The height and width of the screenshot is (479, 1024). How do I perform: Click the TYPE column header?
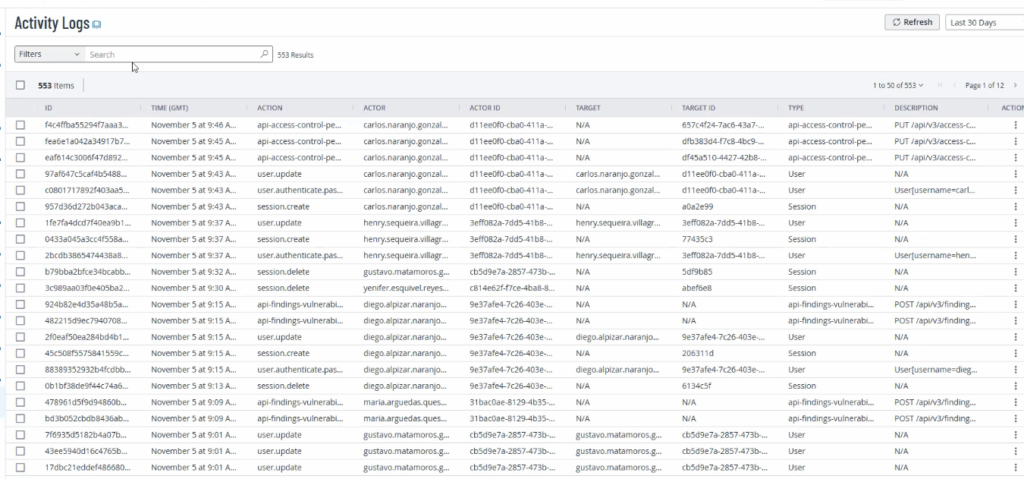796,107
